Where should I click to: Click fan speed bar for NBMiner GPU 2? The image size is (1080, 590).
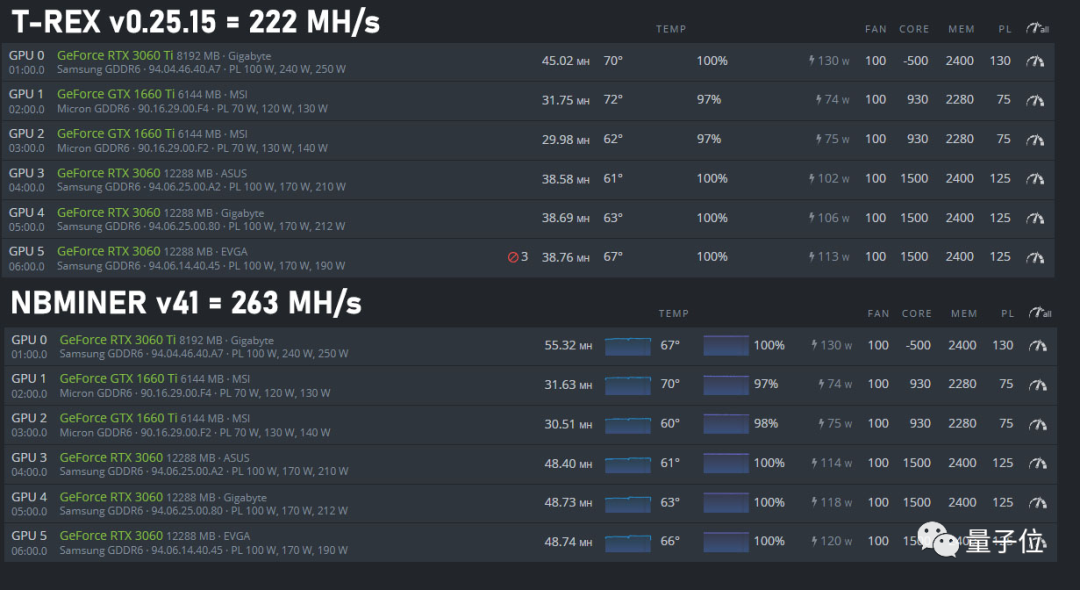point(726,424)
